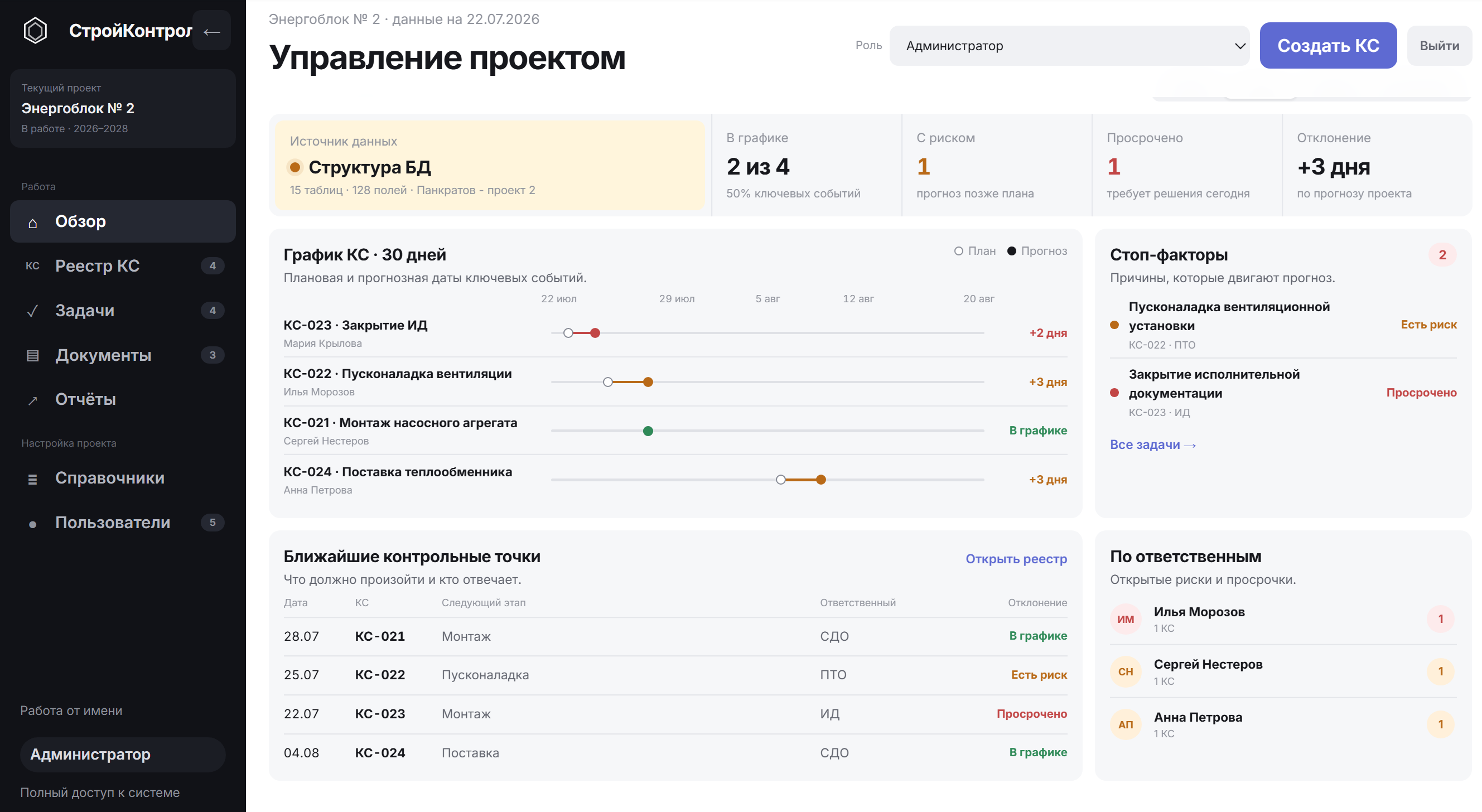1482x812 pixels.
Task: Open the Задачи section
Action: [123, 311]
